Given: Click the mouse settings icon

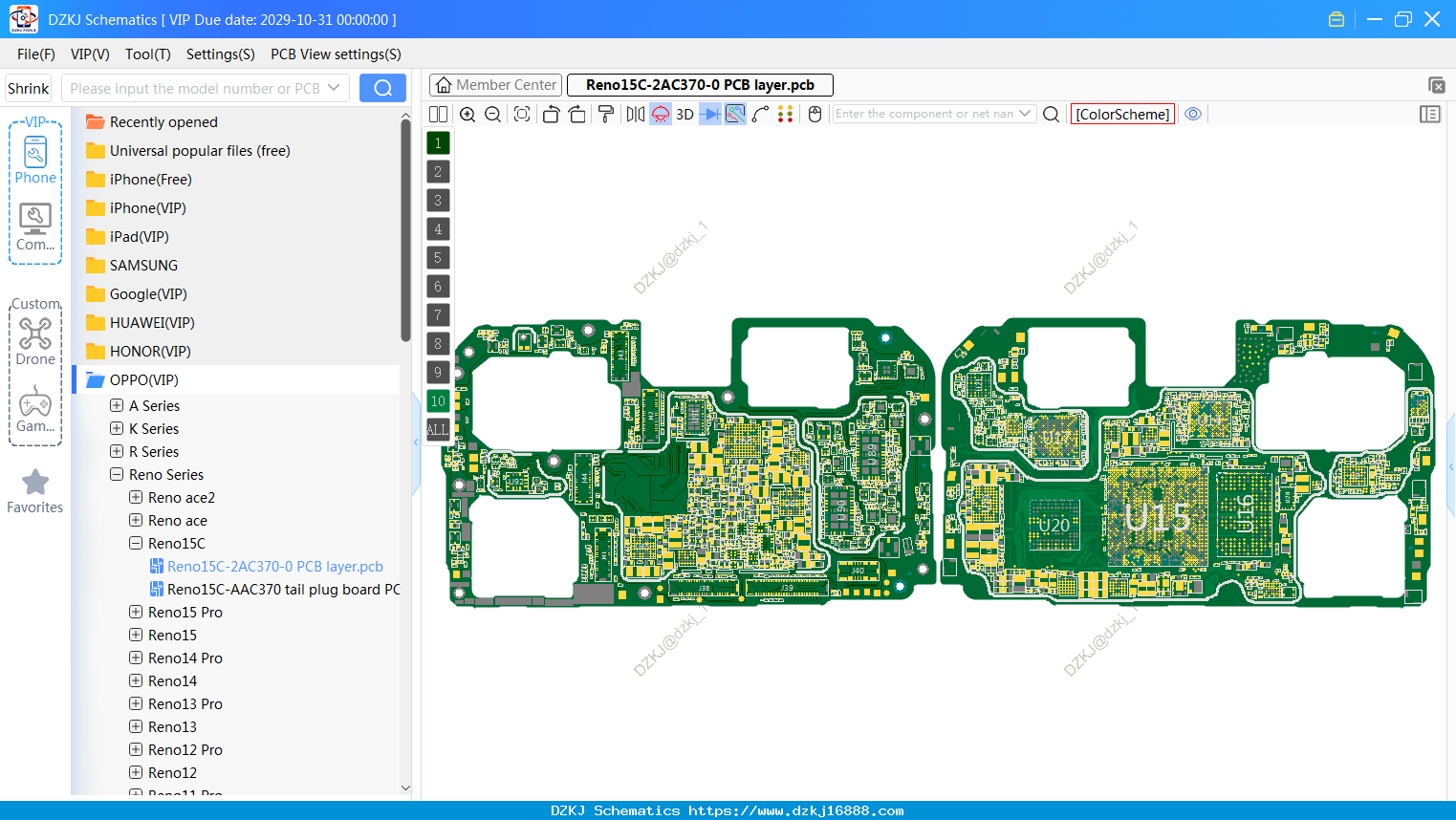Looking at the screenshot, I should pyautogui.click(x=815, y=114).
